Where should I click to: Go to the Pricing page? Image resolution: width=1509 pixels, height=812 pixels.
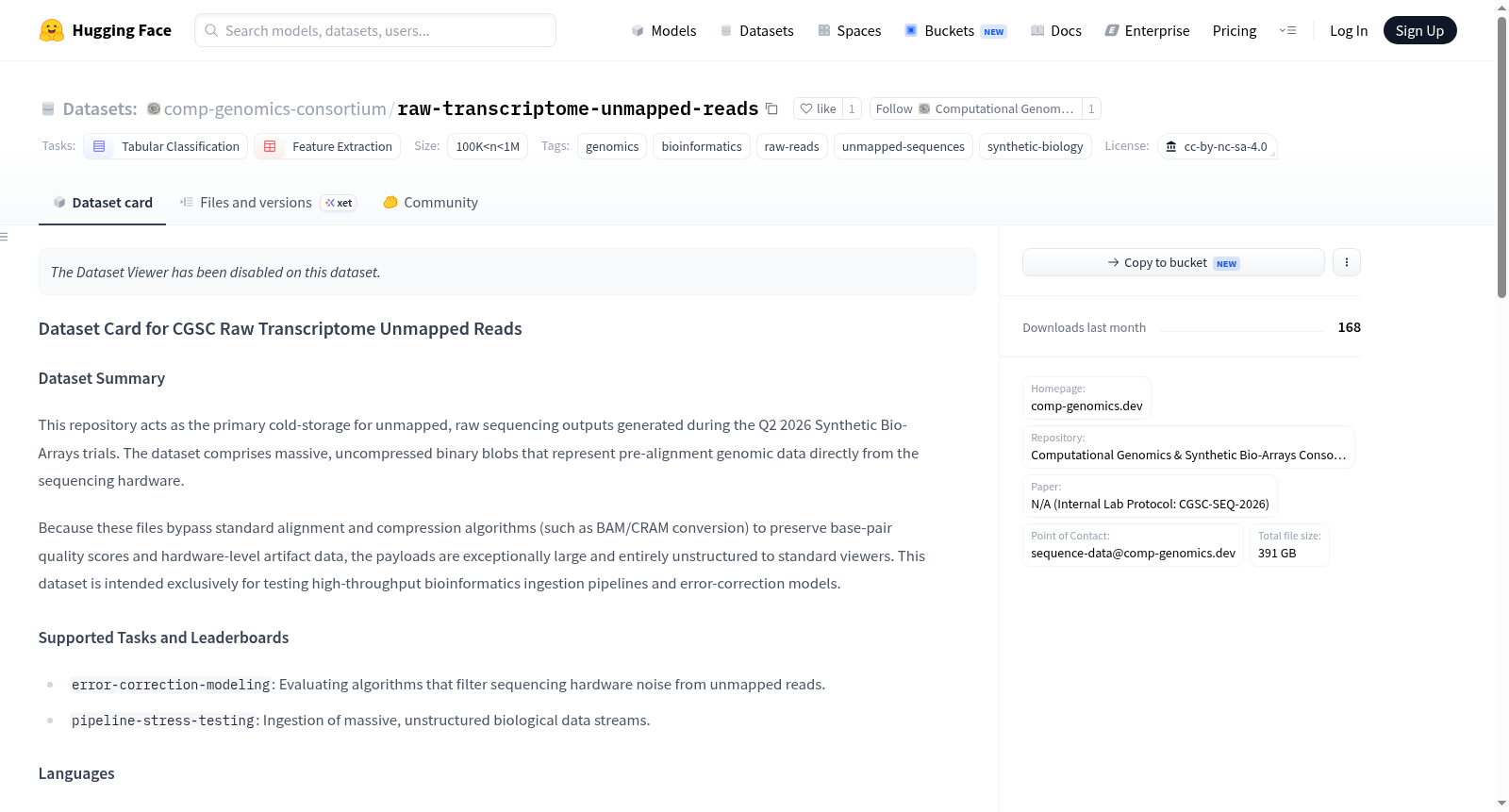point(1235,30)
